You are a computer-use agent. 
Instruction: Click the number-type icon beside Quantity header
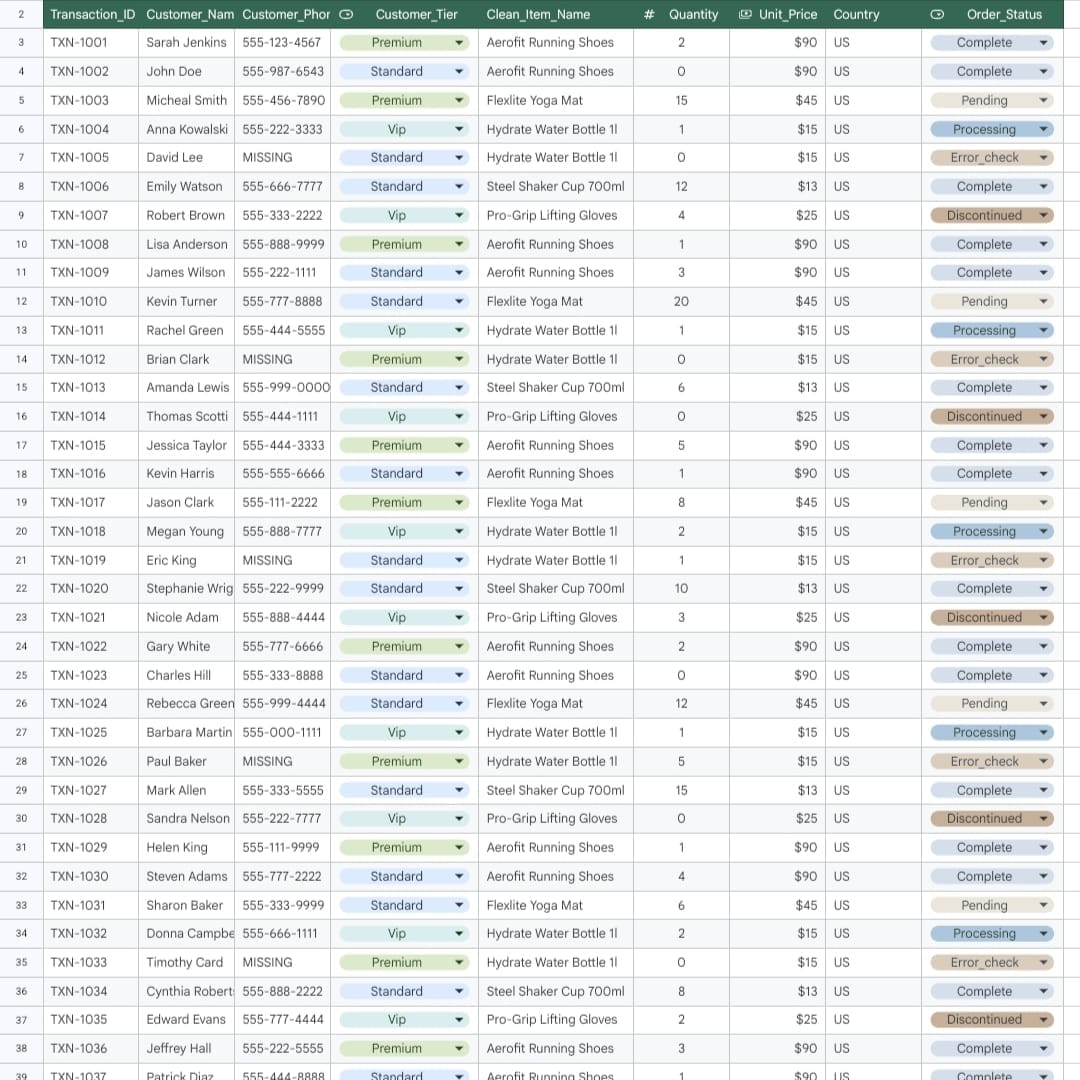649,14
